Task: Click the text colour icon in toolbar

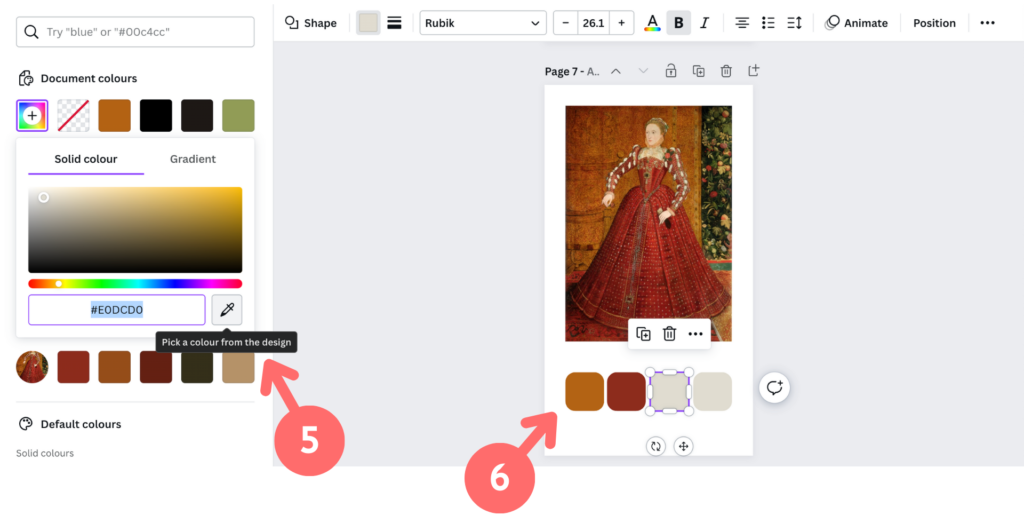Action: [x=652, y=23]
